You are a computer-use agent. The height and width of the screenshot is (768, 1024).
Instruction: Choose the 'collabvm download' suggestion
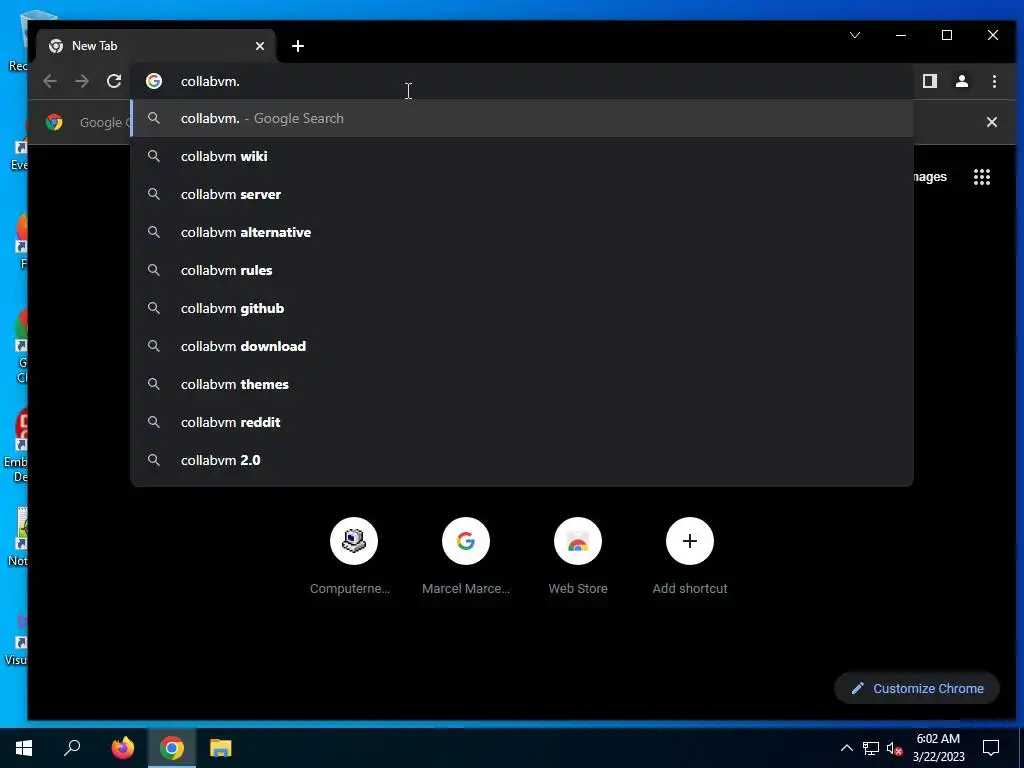(522, 346)
